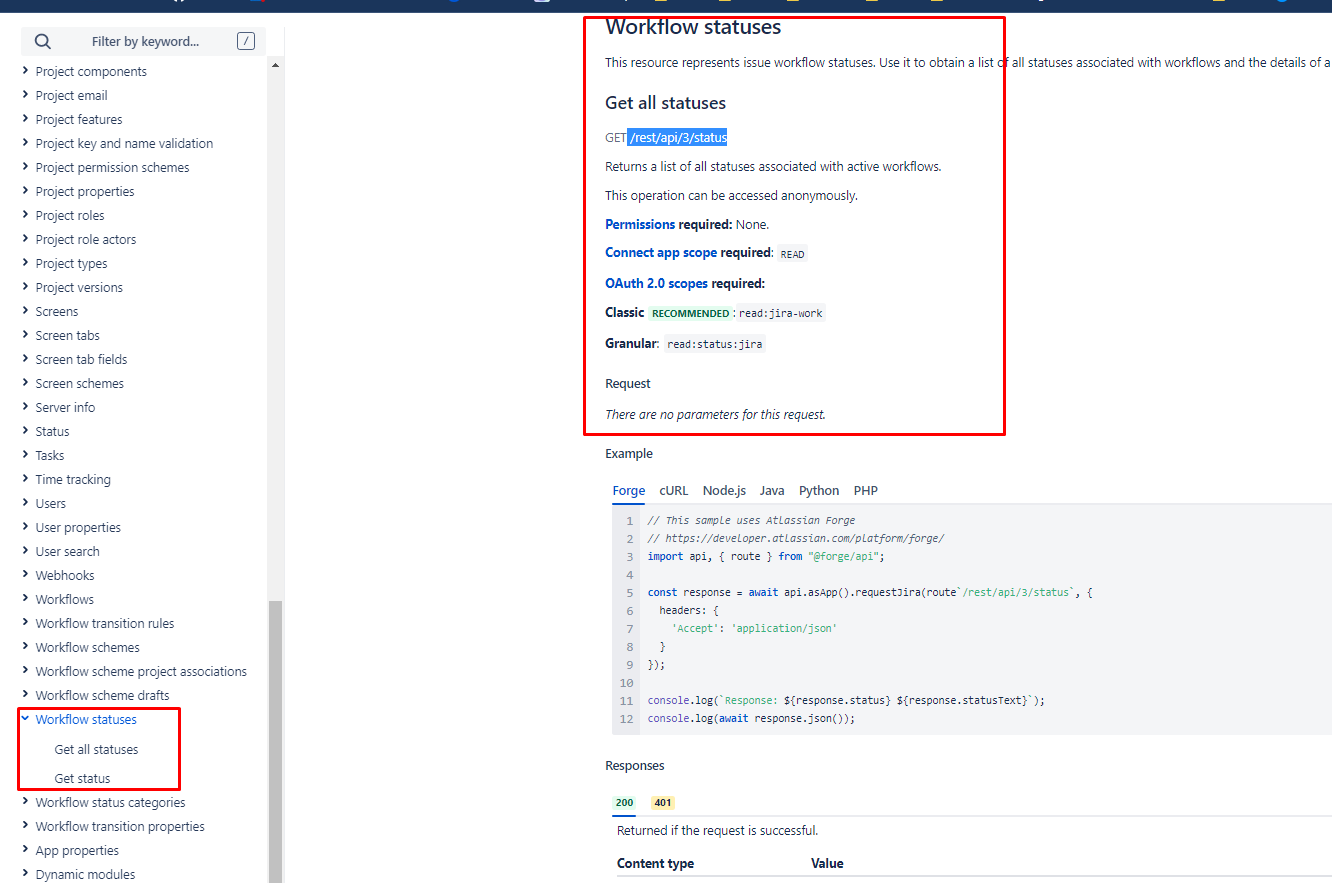Viewport: 1332px width, 883px height.
Task: Expand the Server info section chevron
Action: coord(25,407)
